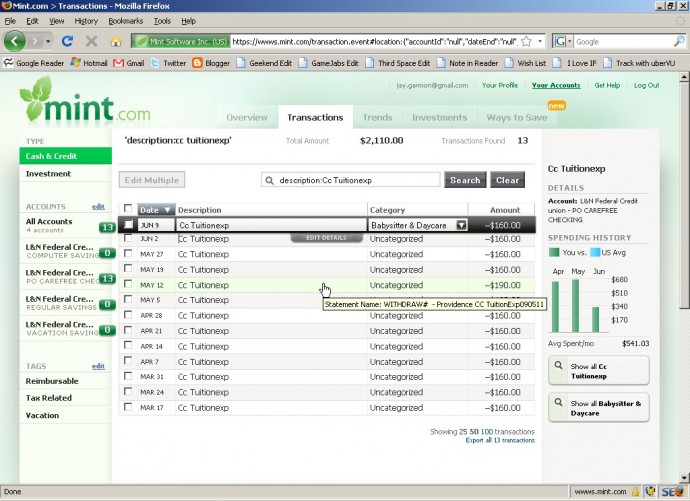Screen dimensions: 690x501
Task: Switch to the Trends tab
Action: click(x=377, y=117)
